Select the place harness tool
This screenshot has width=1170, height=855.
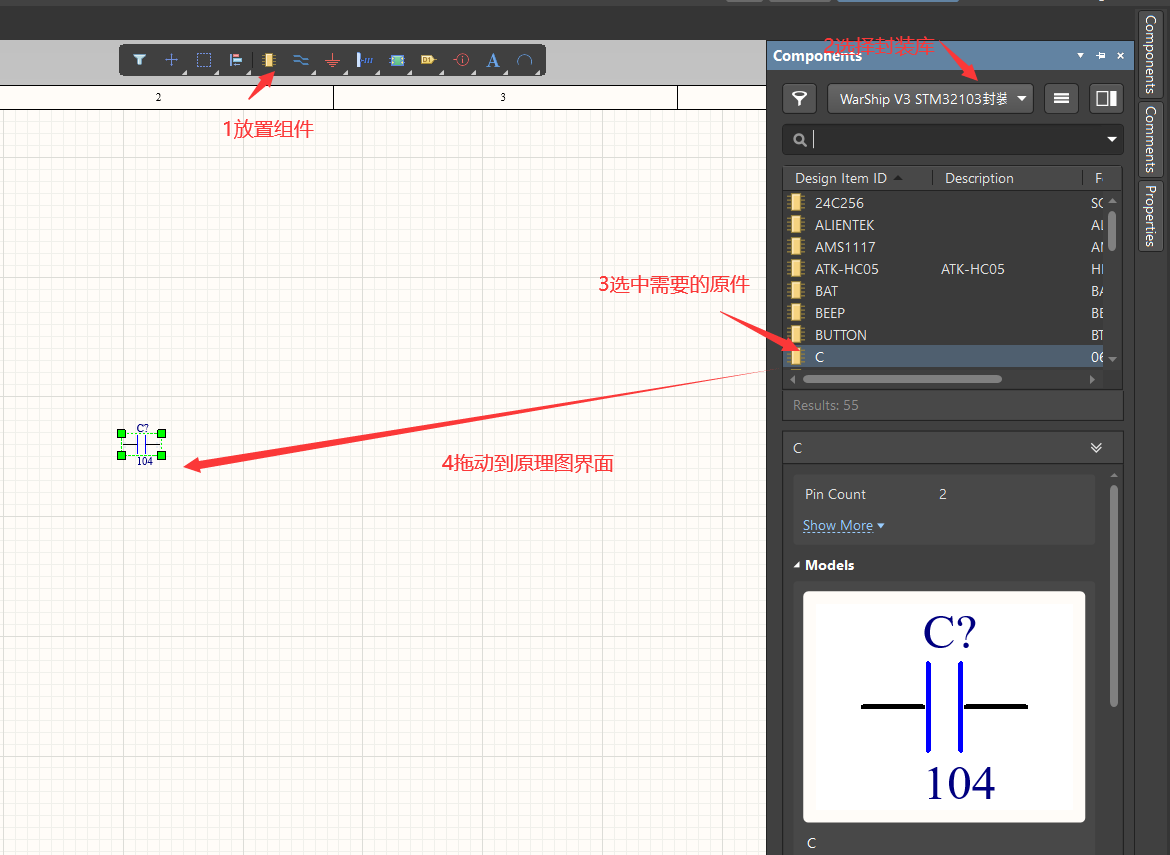[x=365, y=60]
